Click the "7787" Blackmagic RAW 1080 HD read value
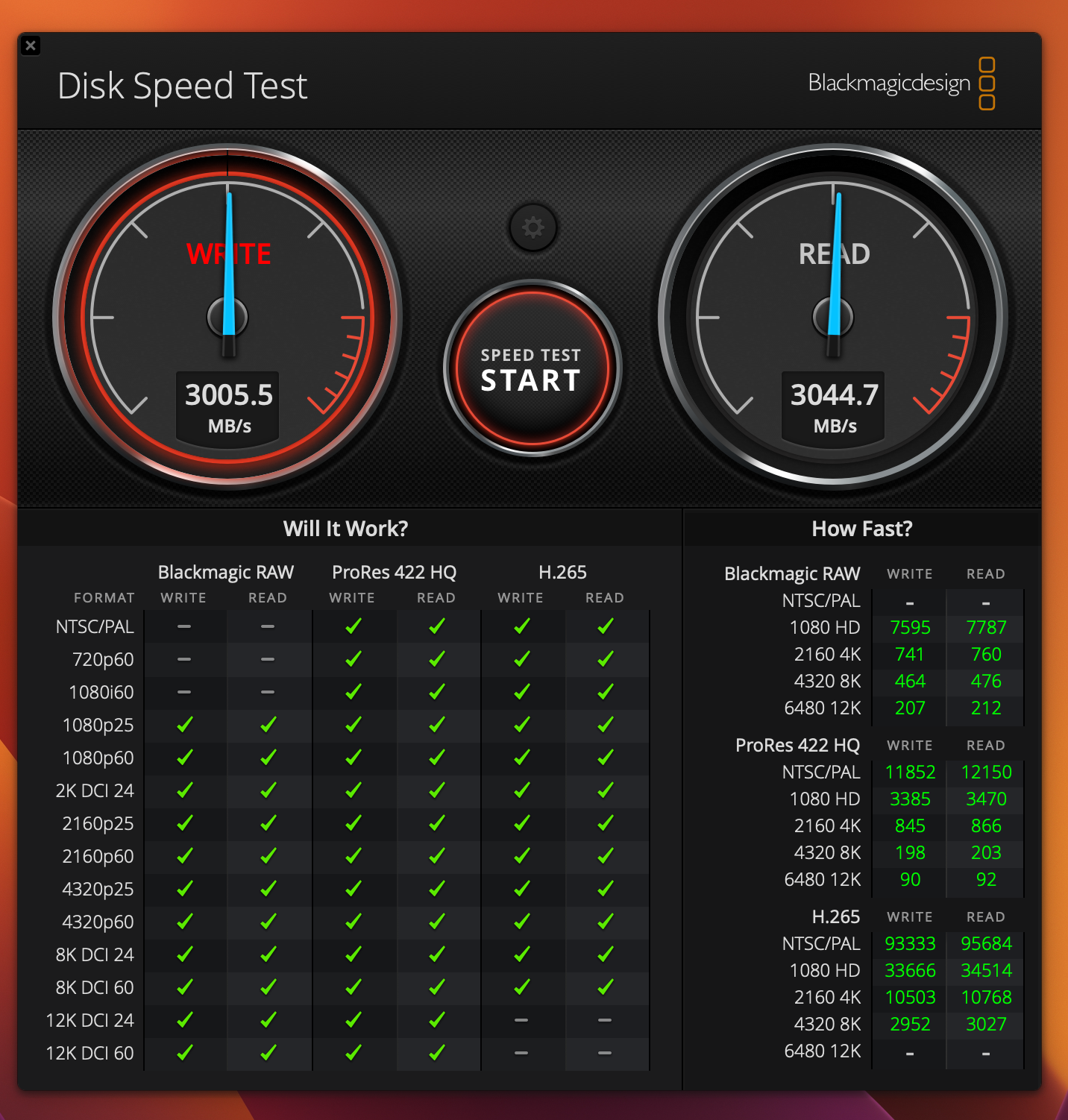The width and height of the screenshot is (1068, 1120). pos(986,628)
